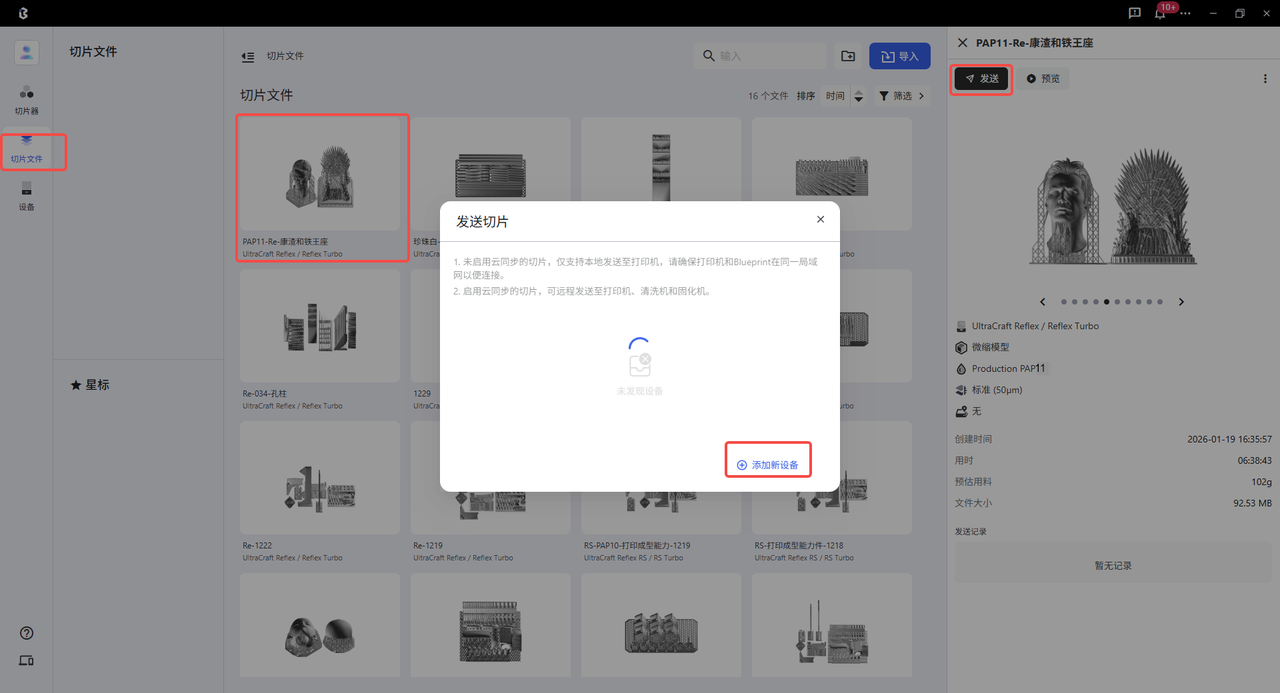1280x693 pixels.
Task: Click the 1229 file label
Action: point(422,394)
